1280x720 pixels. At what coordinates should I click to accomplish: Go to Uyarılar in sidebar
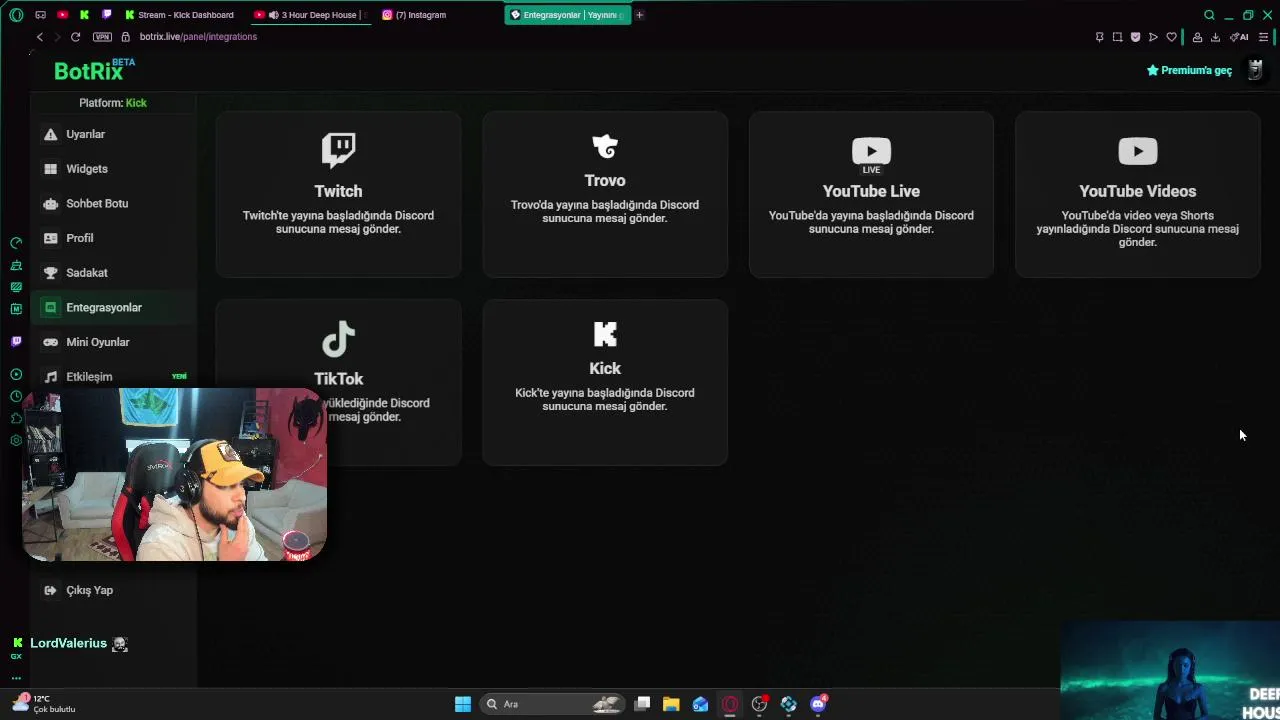point(112,134)
